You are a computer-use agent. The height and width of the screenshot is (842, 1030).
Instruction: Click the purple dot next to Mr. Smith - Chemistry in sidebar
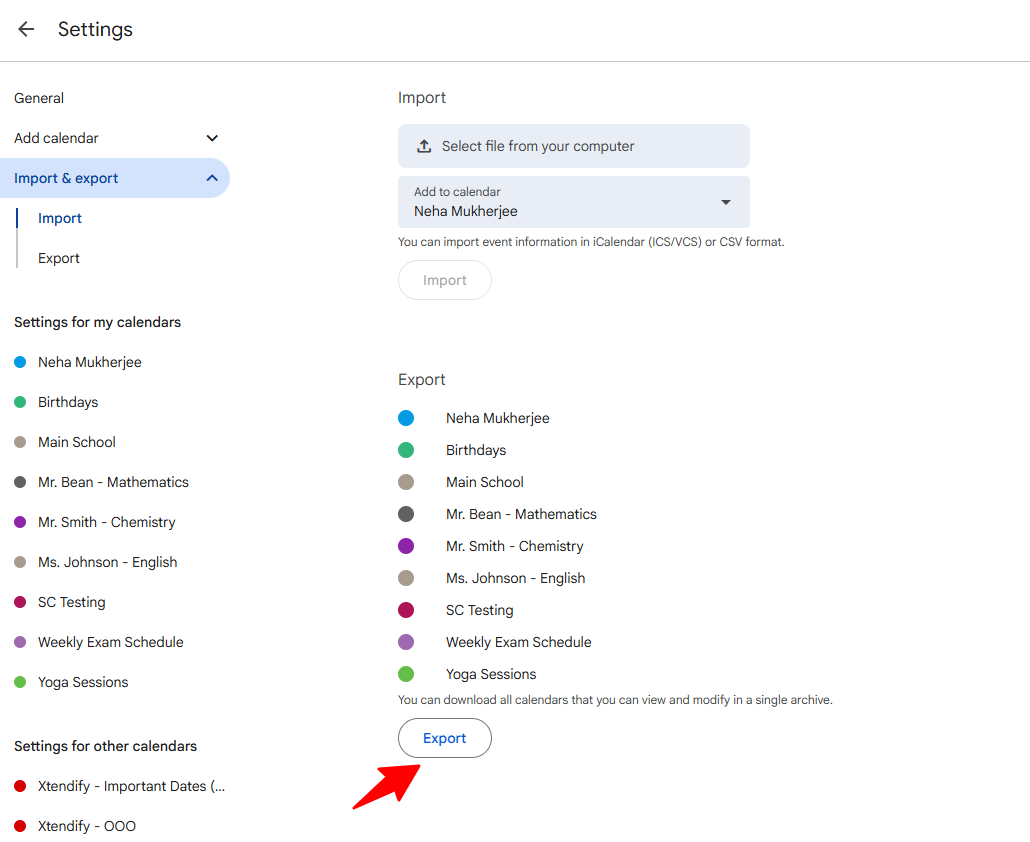[x=20, y=522]
